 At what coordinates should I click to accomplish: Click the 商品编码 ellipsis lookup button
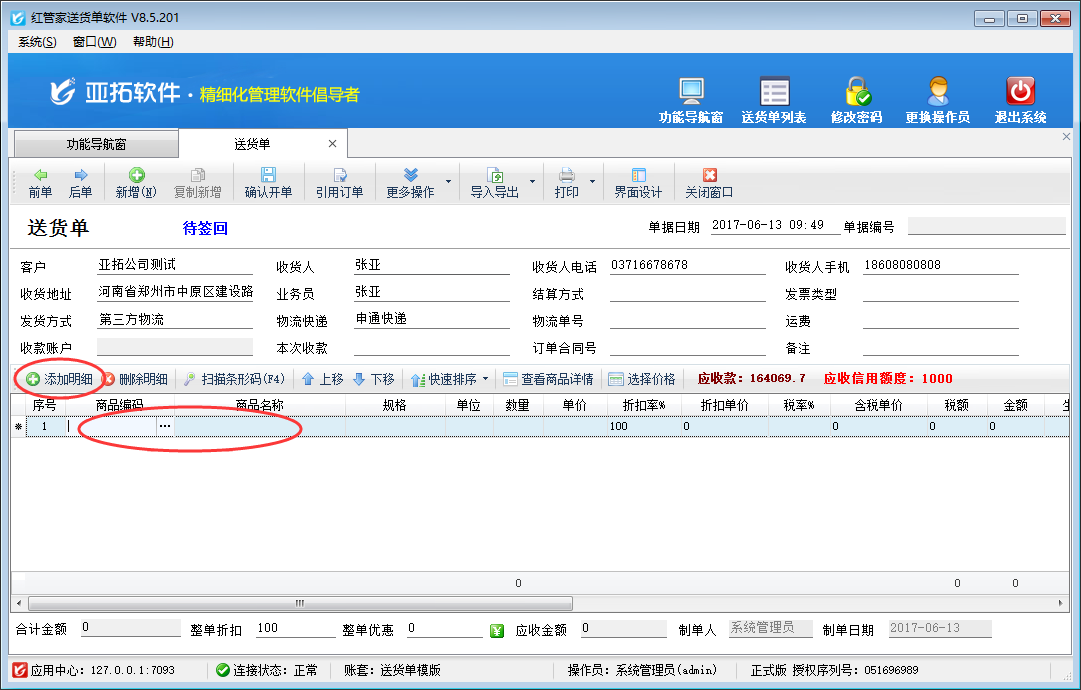[165, 426]
